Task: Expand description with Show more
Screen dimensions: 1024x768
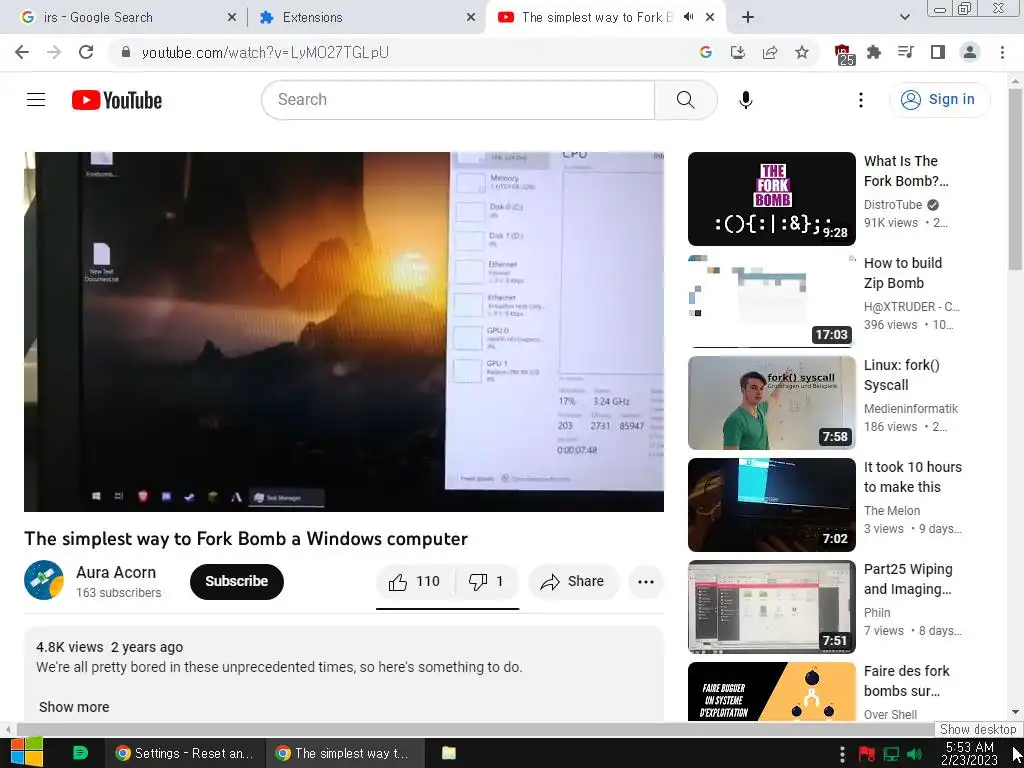Action: 74,707
